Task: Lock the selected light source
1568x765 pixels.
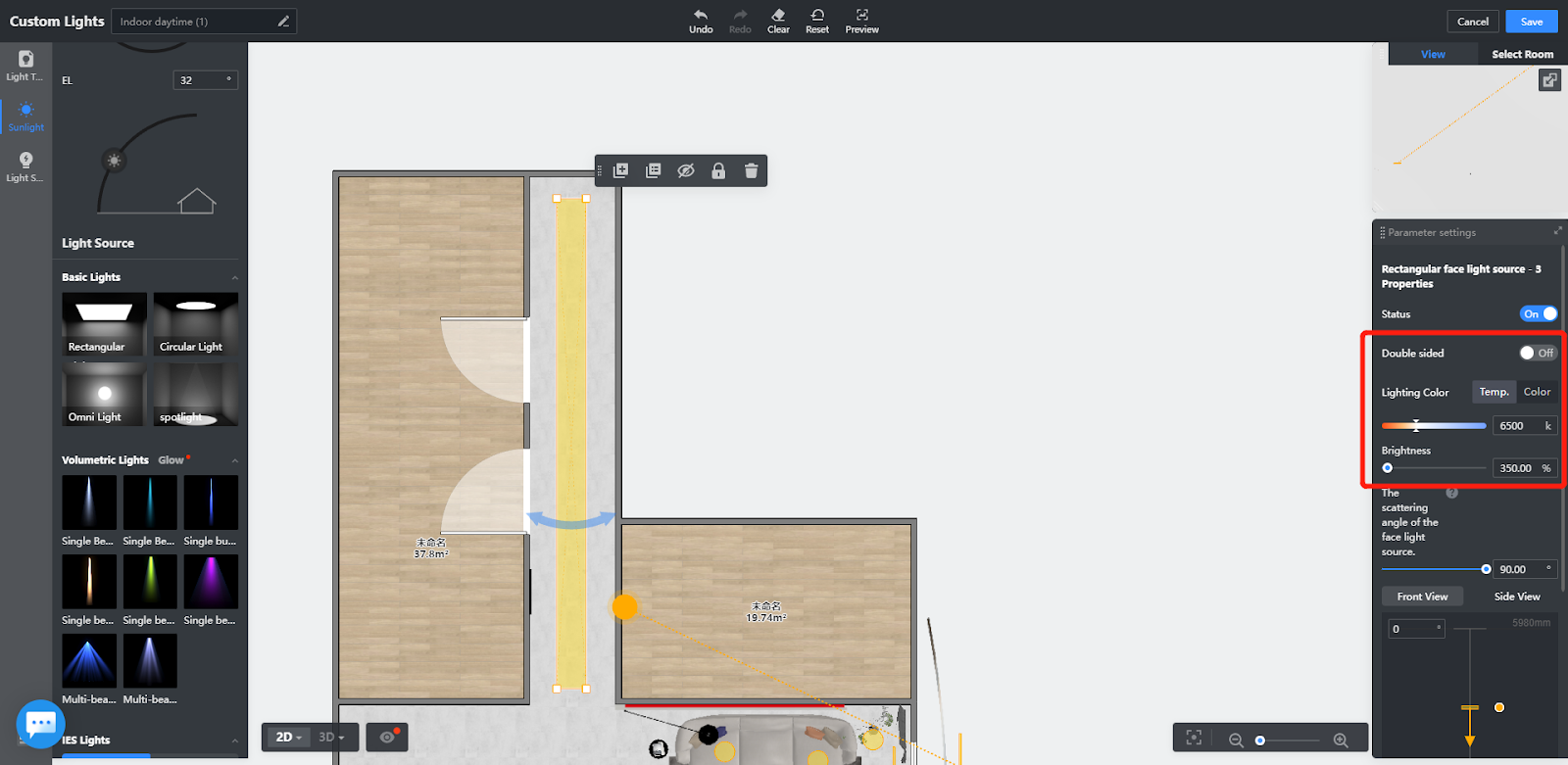Action: 718,170
